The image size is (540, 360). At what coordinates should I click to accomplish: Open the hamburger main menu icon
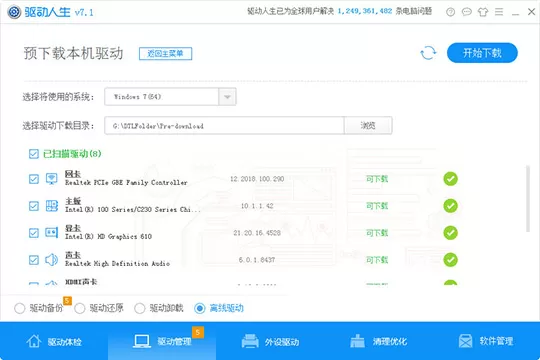tap(499, 12)
